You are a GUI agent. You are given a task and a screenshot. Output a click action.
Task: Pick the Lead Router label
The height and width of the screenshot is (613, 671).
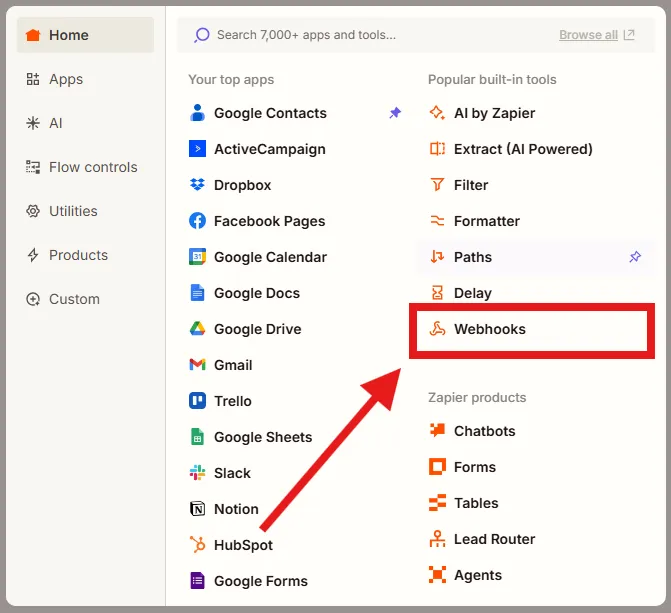point(494,539)
